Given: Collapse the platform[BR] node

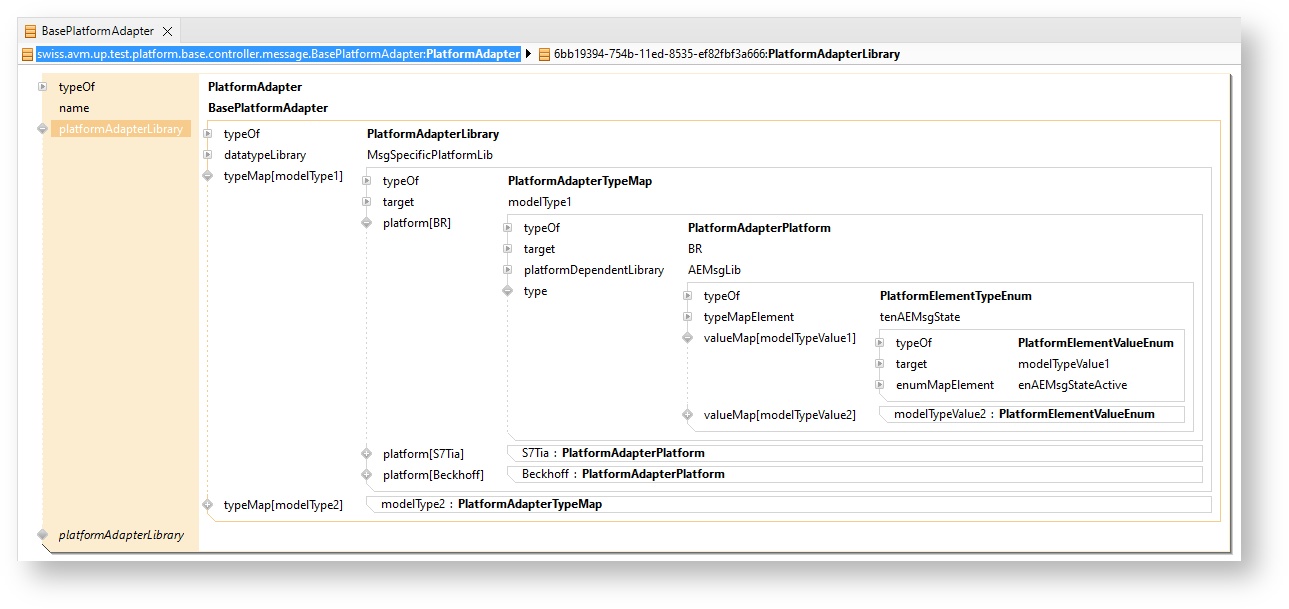Looking at the screenshot, I should tap(367, 223).
